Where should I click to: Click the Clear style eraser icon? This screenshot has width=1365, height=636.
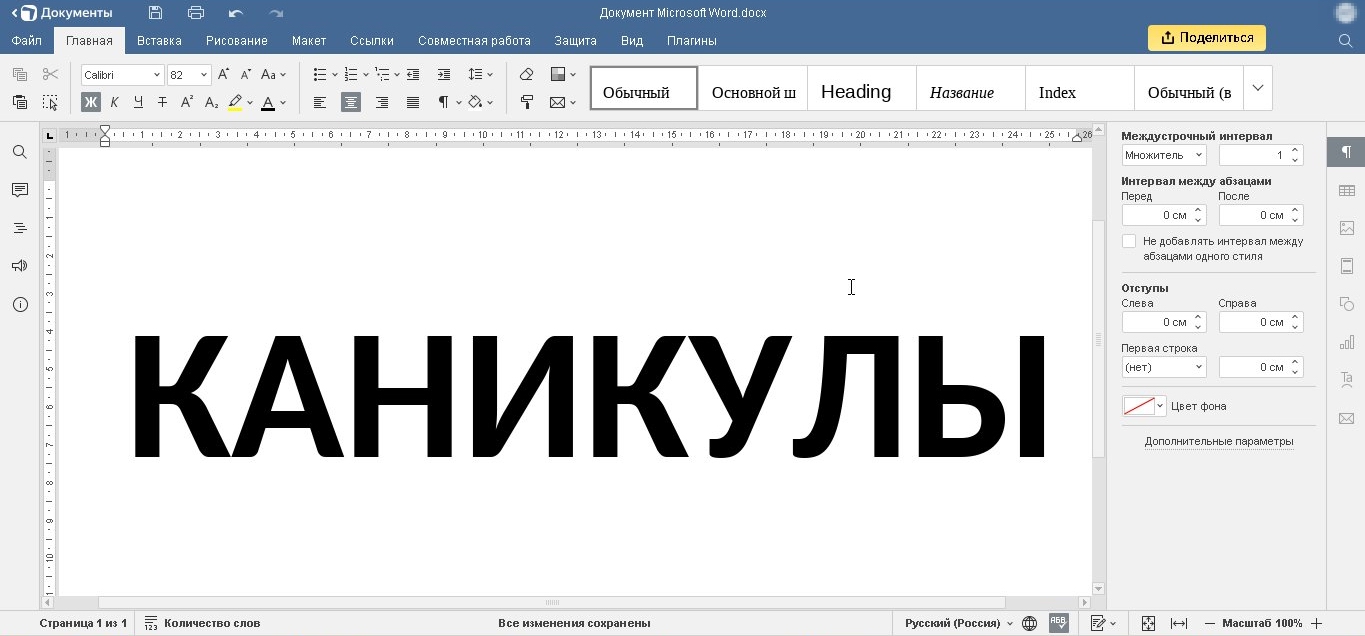528,74
